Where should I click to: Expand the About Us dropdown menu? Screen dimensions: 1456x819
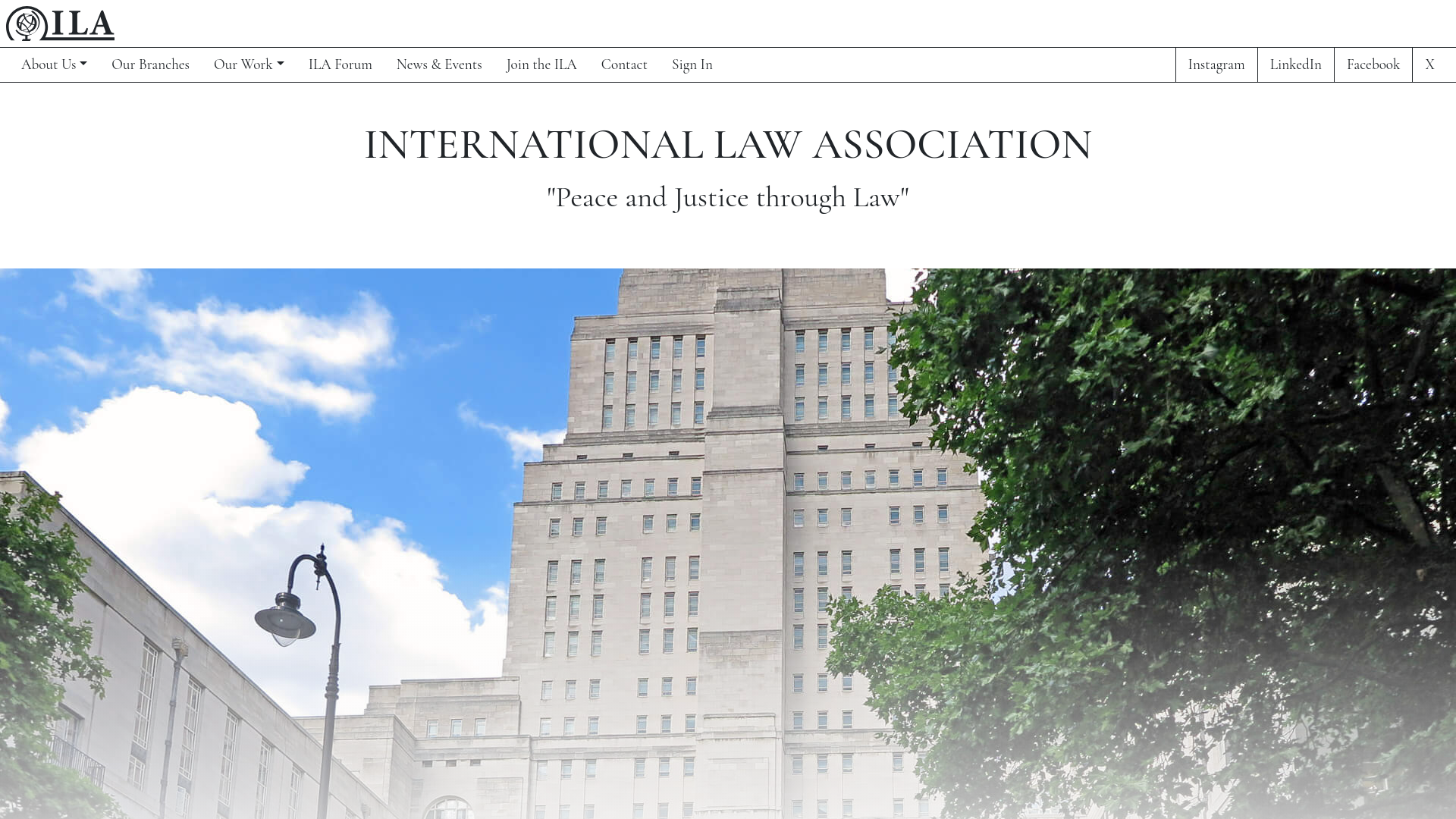(54, 64)
